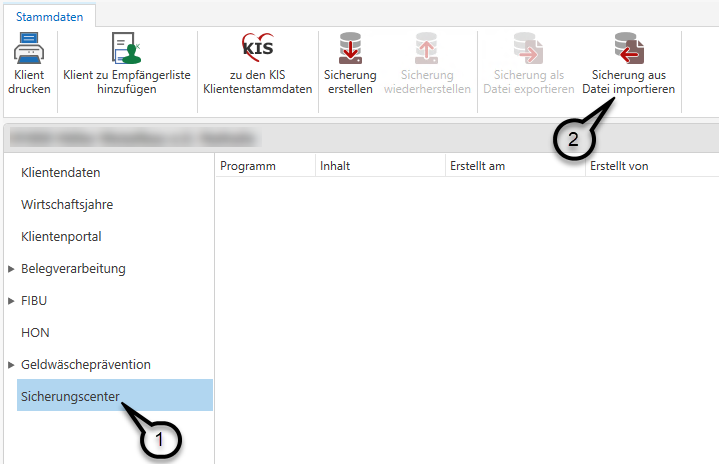The image size is (719, 464).
Task: Select HON in the sidebar
Action: click(x=35, y=333)
